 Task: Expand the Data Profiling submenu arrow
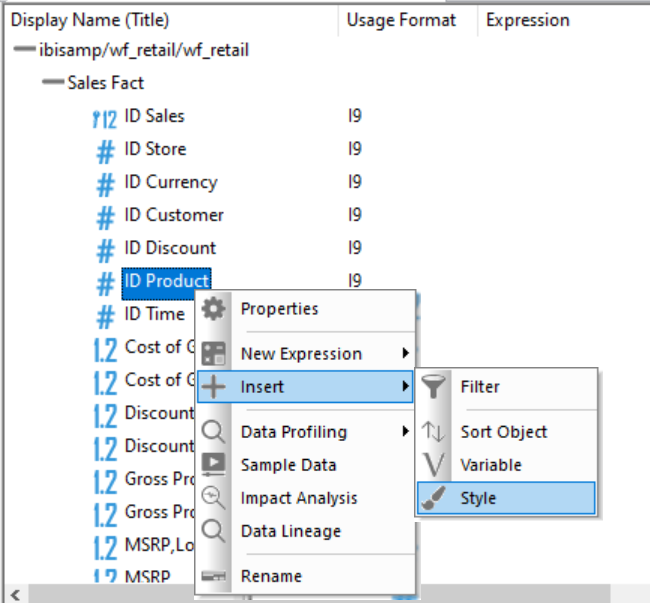pos(405,432)
